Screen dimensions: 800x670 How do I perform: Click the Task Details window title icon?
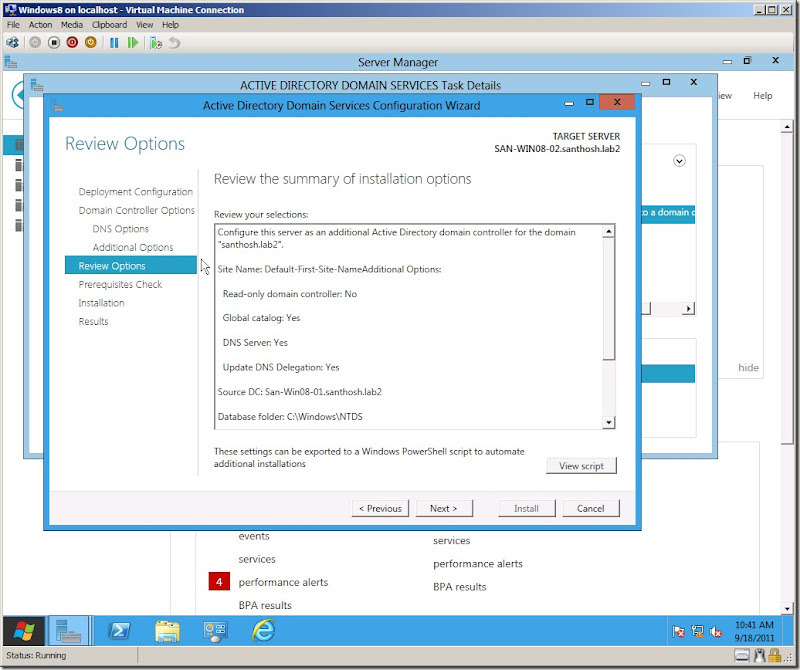pyautogui.click(x=37, y=85)
